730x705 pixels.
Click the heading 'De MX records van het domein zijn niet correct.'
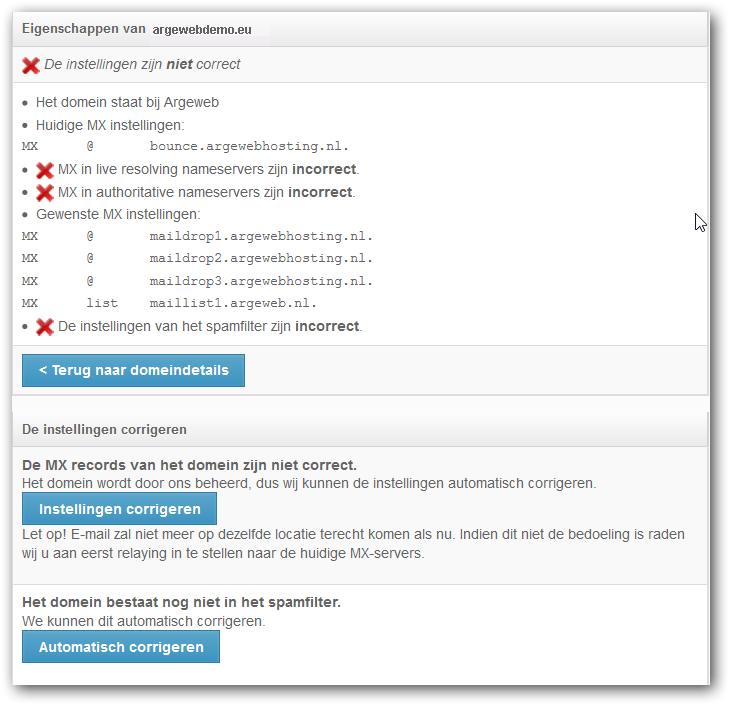[189, 465]
